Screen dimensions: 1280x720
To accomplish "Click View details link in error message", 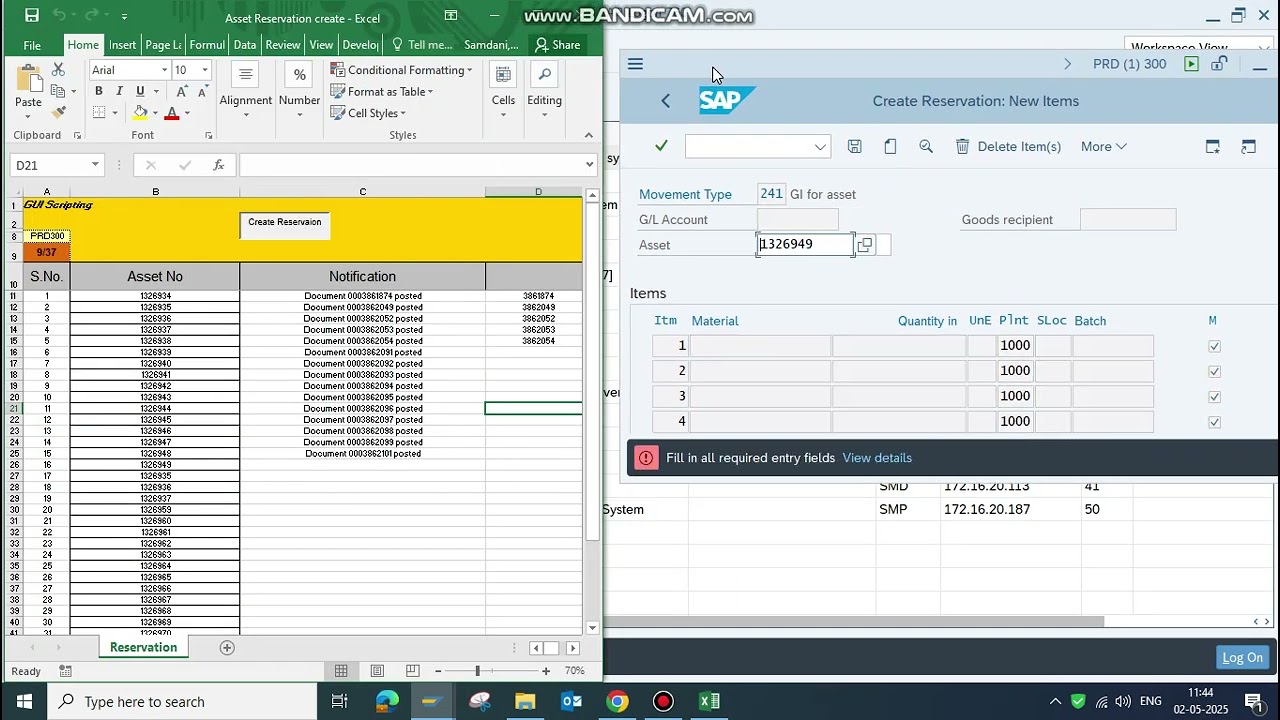I will (877, 458).
